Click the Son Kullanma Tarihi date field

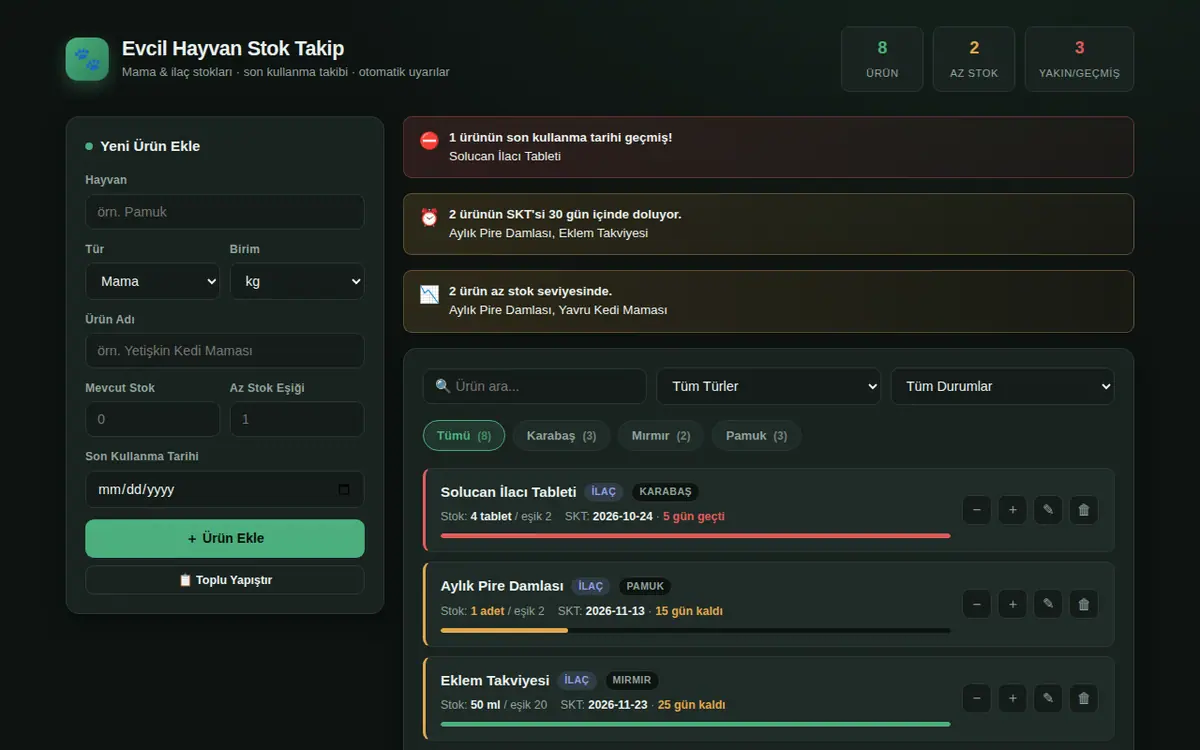pos(225,490)
